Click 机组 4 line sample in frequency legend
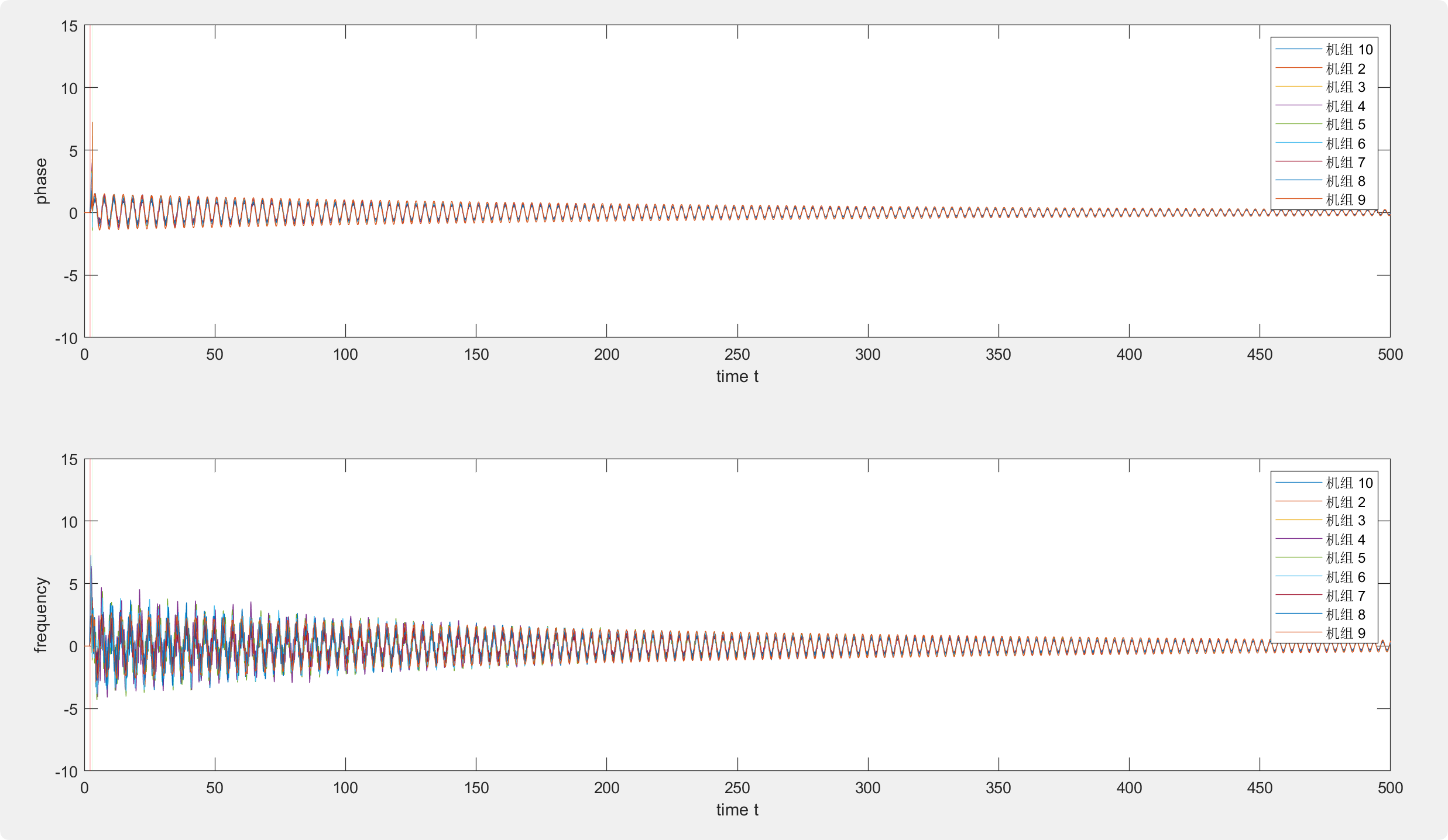This screenshot has height=840, width=1448. pyautogui.click(x=1299, y=539)
